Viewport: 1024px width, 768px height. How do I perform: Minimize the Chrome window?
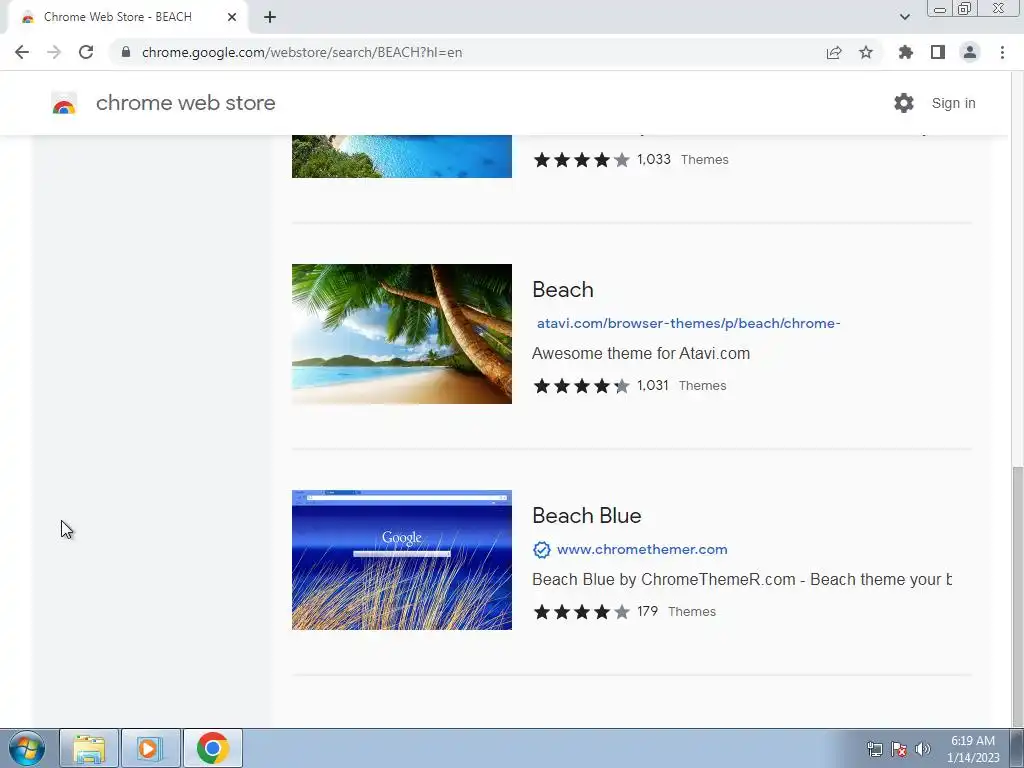(940, 9)
